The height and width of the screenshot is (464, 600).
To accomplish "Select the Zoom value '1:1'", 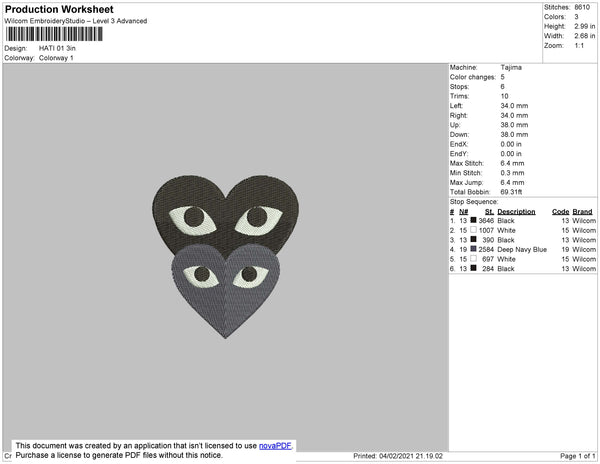I will point(579,46).
